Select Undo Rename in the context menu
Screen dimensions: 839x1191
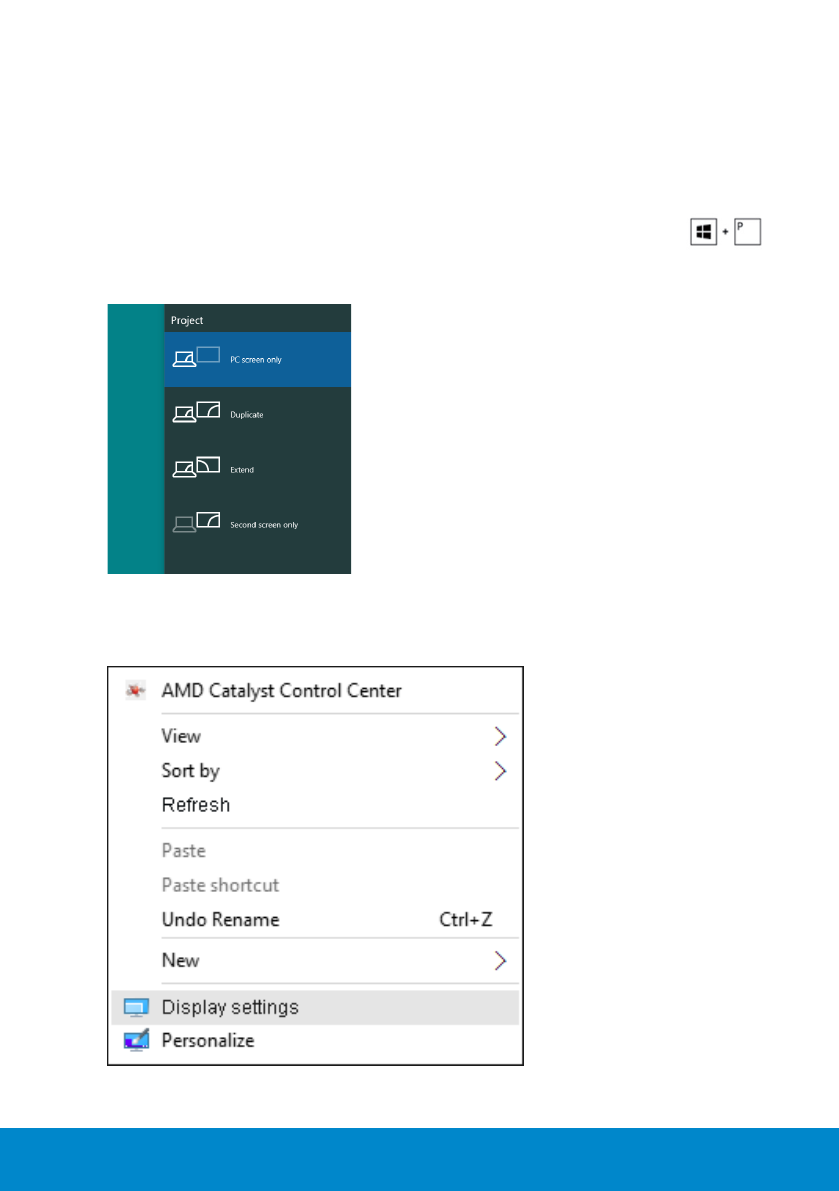click(220, 920)
